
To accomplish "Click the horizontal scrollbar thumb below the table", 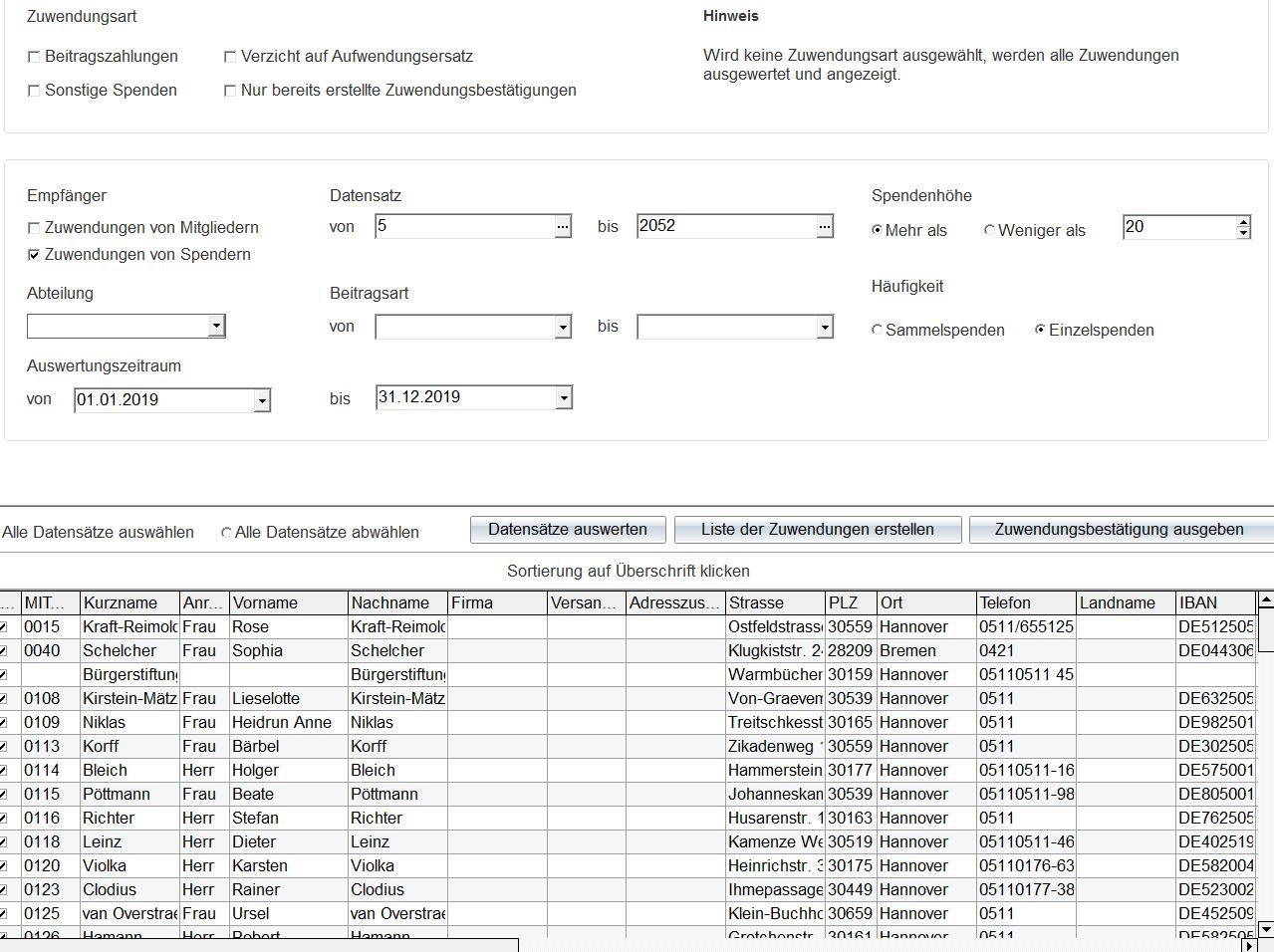I will [x=259, y=945].
